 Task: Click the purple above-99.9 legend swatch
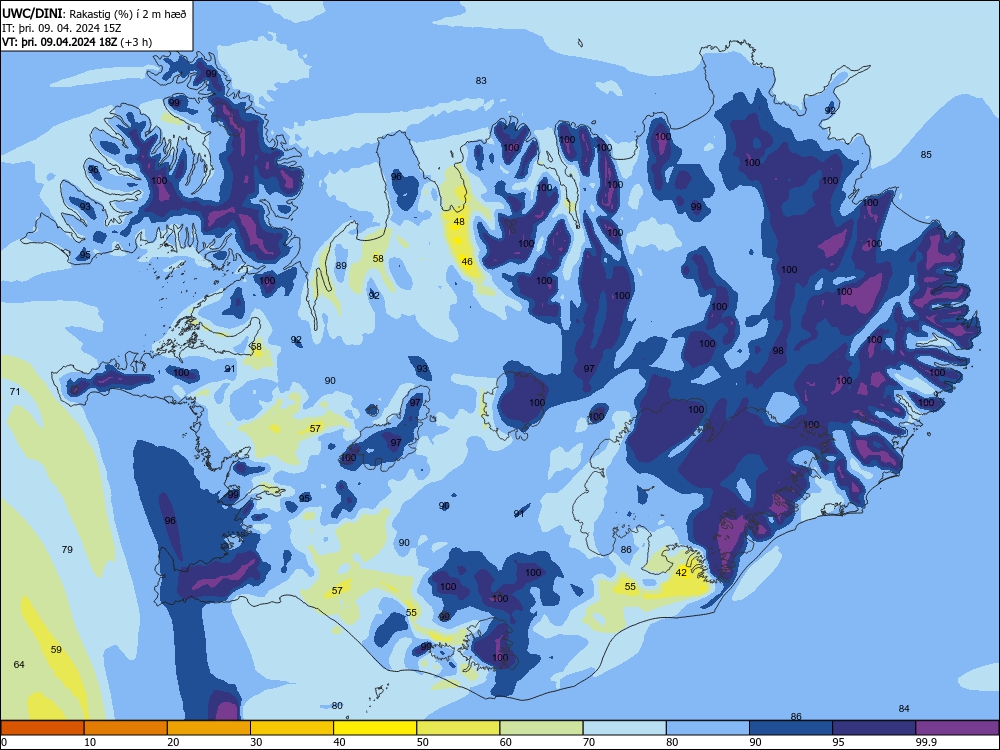pyautogui.click(x=957, y=728)
